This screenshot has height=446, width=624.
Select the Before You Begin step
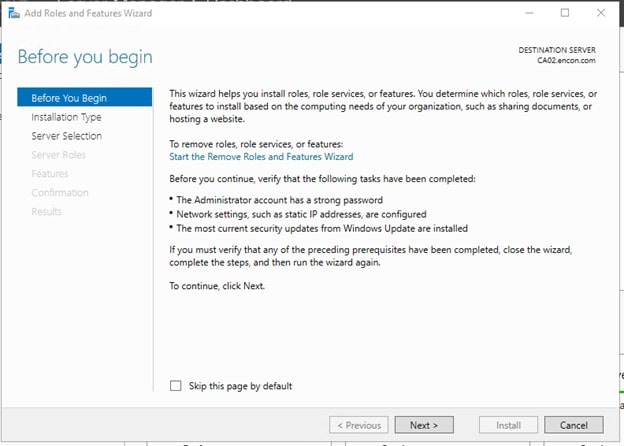(69, 98)
